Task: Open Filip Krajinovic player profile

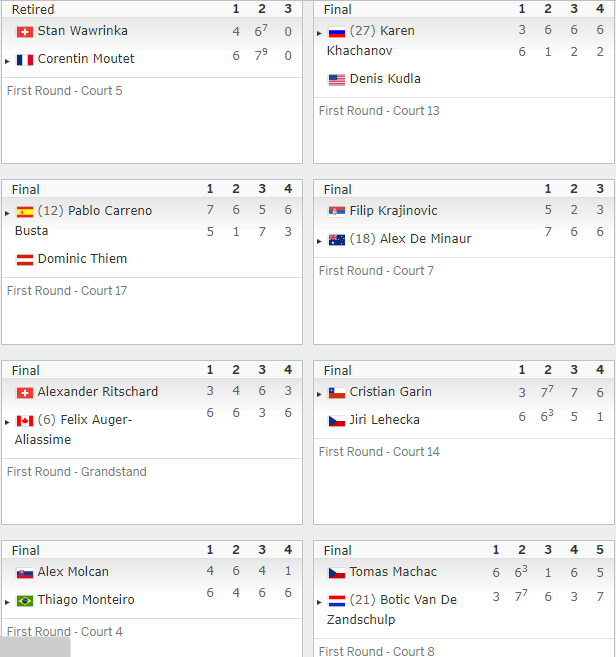Action: tap(393, 210)
